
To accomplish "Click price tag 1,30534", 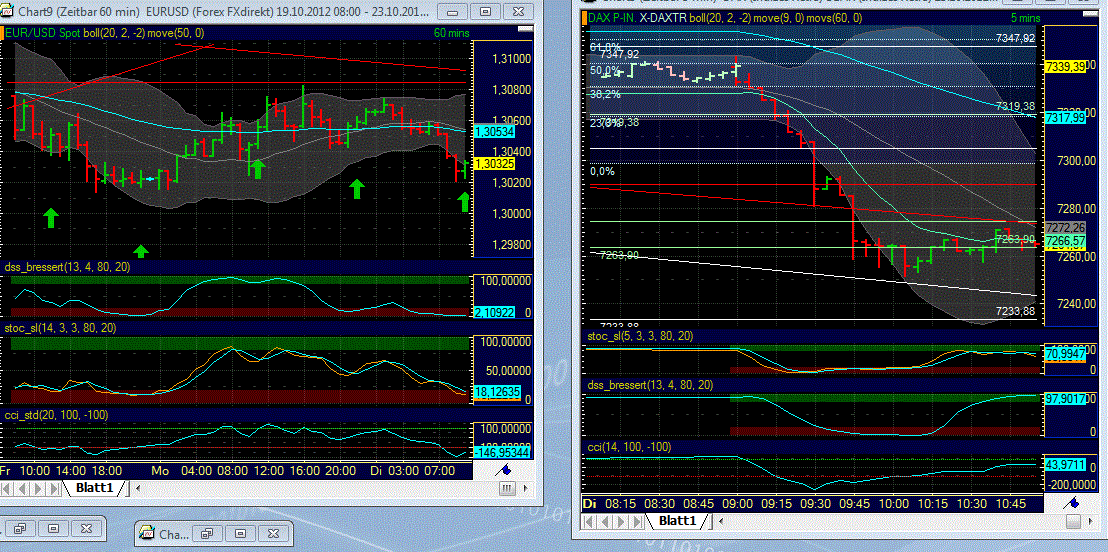I will pos(495,132).
